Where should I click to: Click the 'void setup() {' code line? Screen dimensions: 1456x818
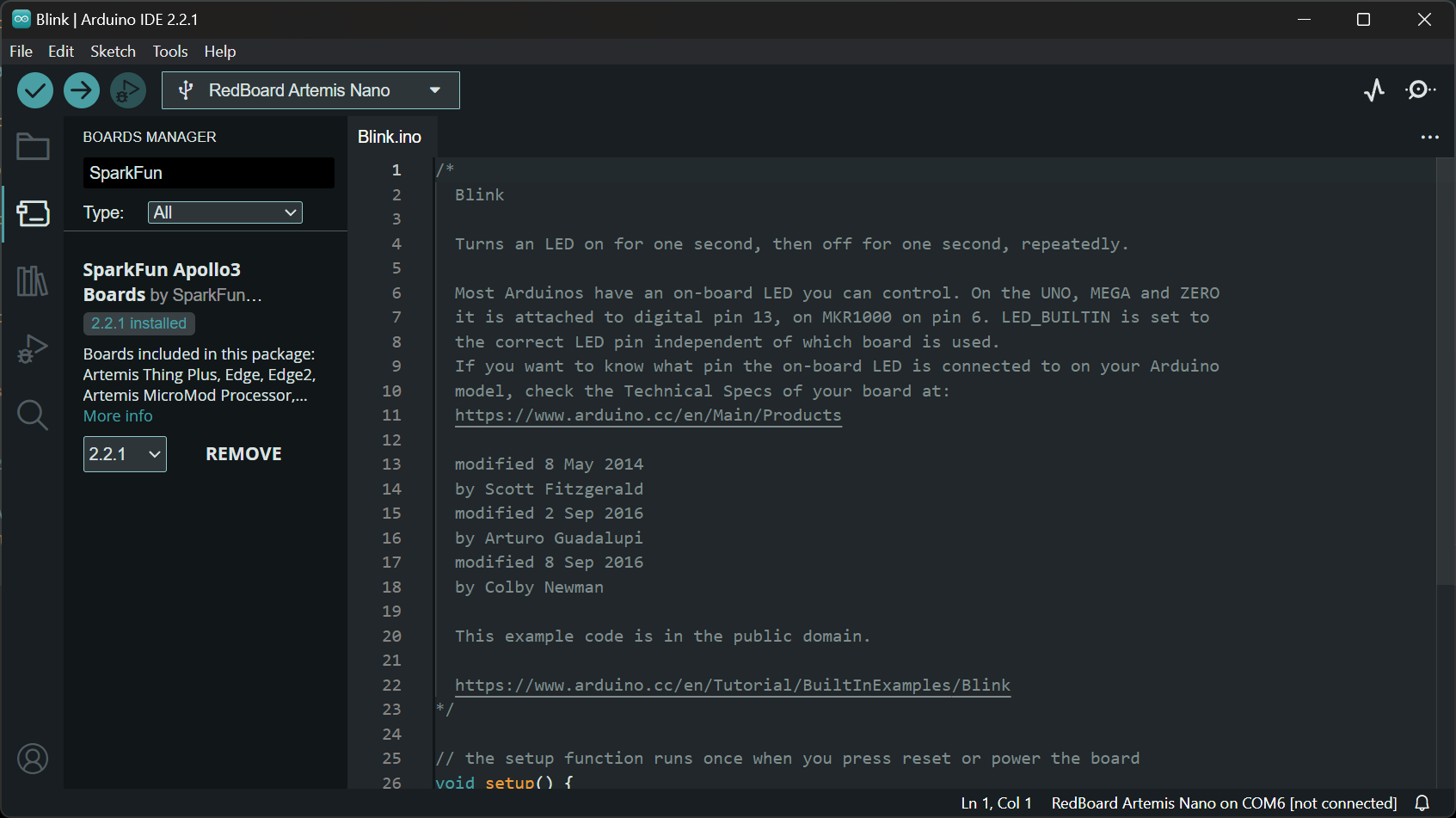click(x=504, y=783)
